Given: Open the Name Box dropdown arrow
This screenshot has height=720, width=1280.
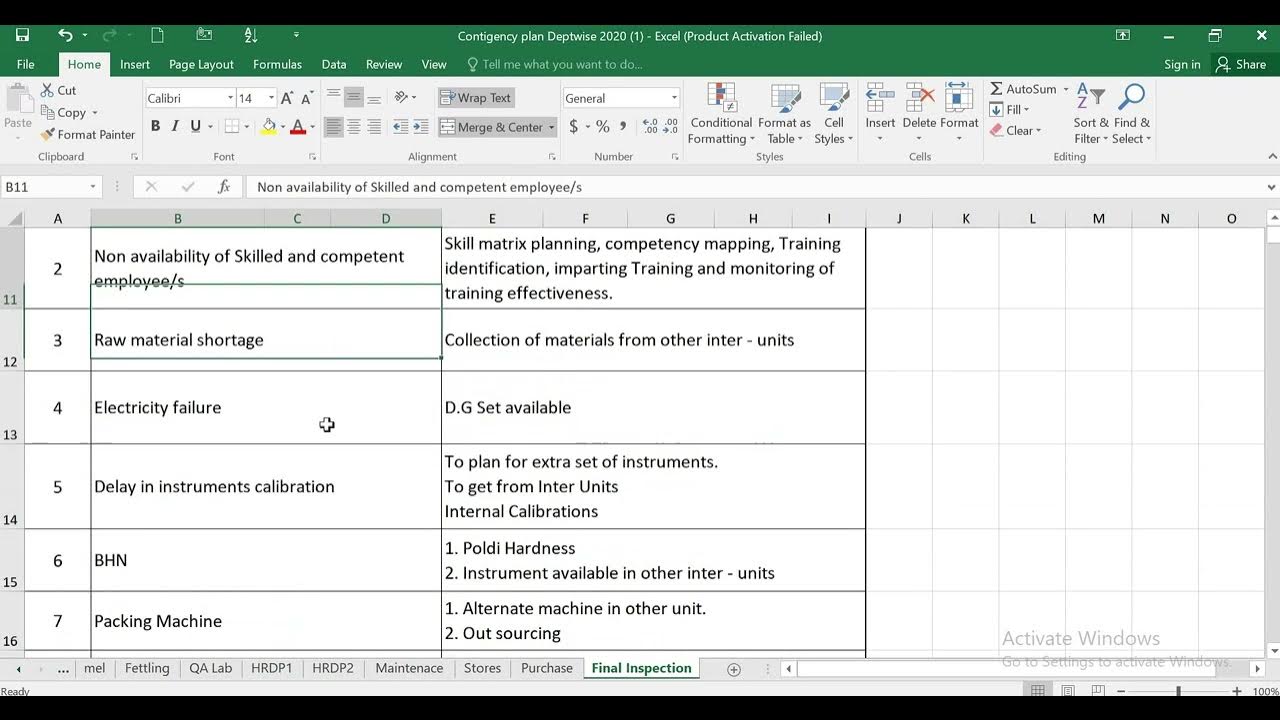Looking at the screenshot, I should click(93, 187).
